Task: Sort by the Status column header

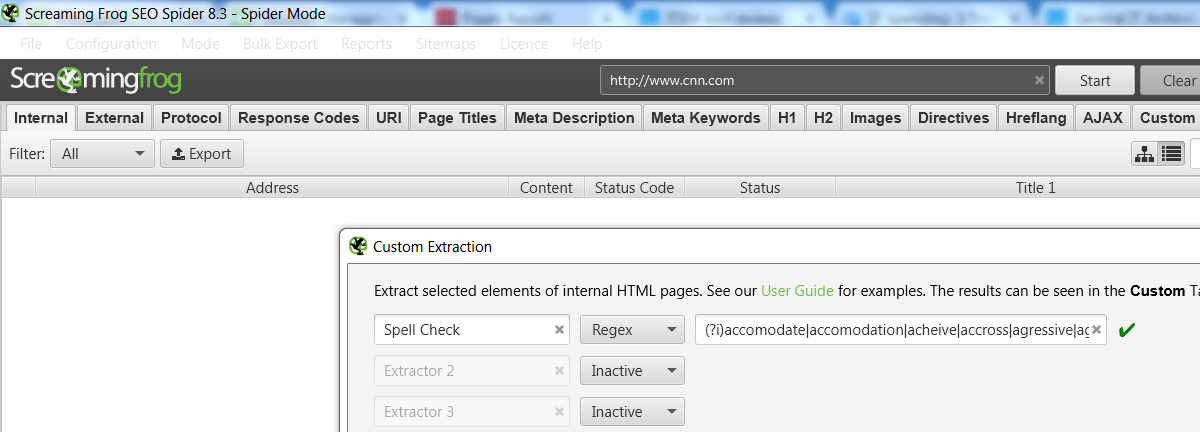Action: click(x=760, y=187)
